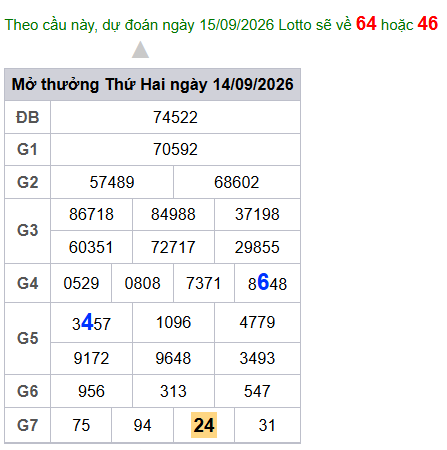Click the G3 number 37198
Viewport: 447px width, 450px height.
click(257, 214)
